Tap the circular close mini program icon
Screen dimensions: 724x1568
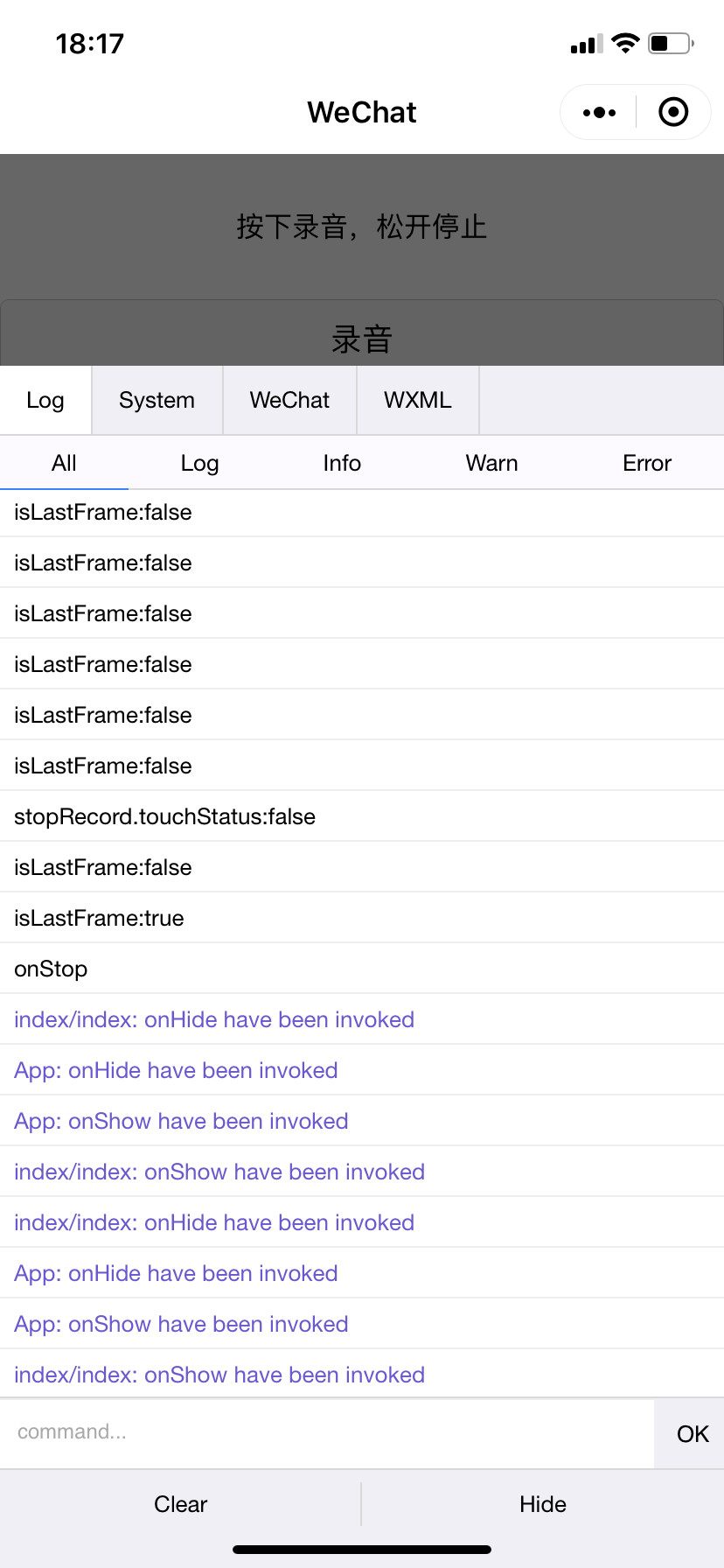[673, 112]
